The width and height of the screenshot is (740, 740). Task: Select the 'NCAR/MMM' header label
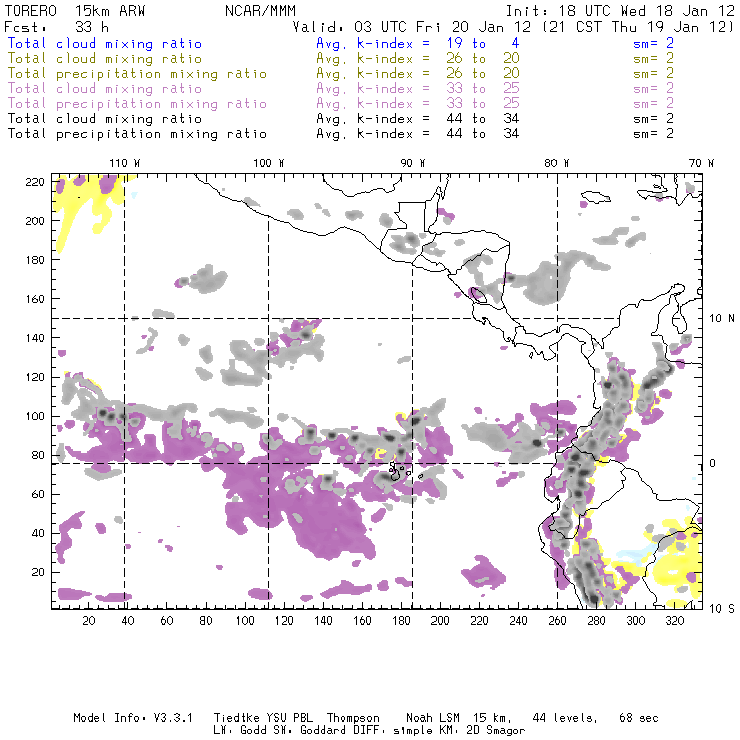click(260, 11)
